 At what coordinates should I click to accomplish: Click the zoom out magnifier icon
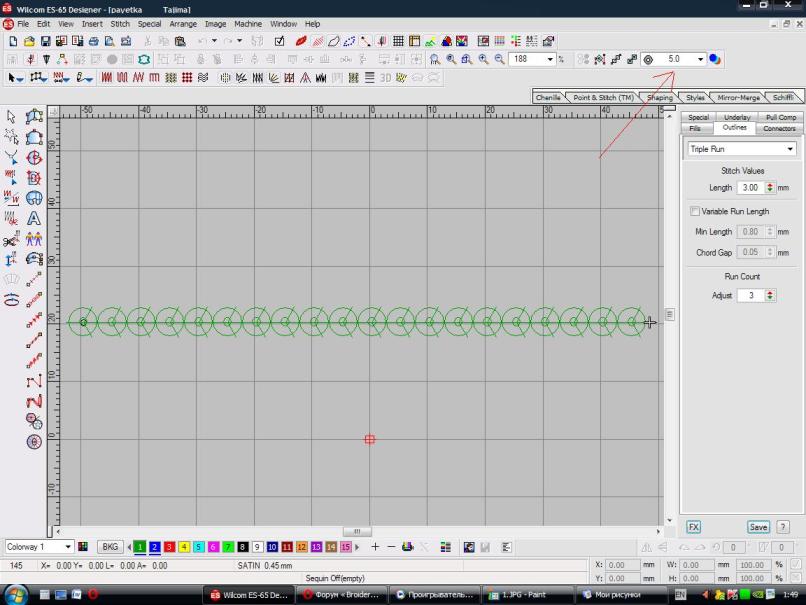499,59
